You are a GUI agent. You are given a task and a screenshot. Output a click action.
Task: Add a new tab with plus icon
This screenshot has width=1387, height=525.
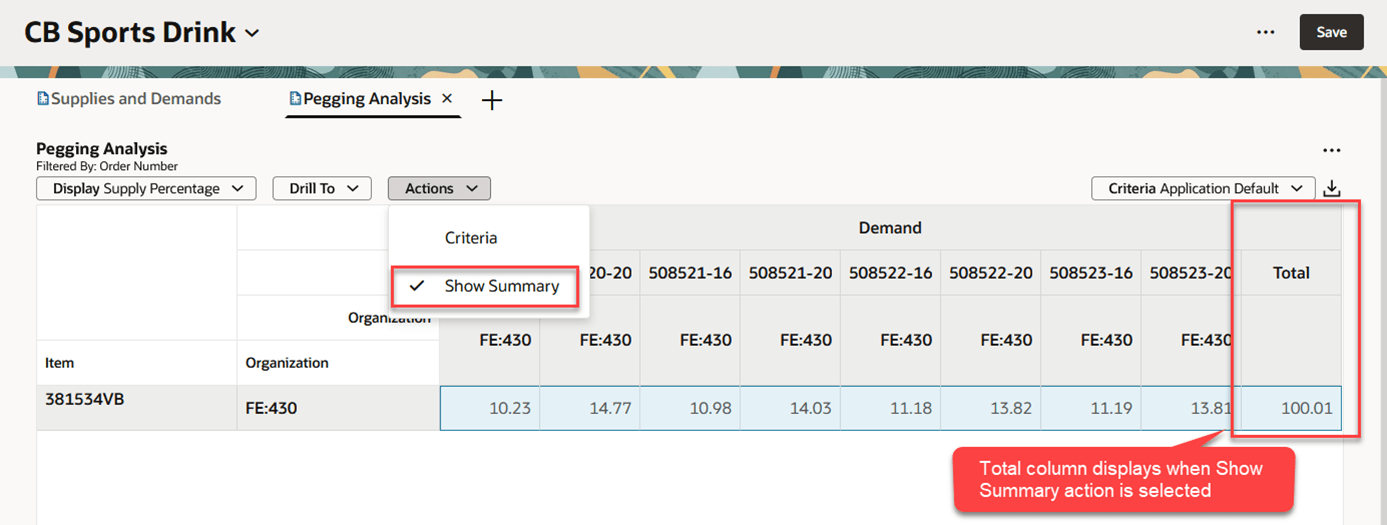(x=491, y=100)
